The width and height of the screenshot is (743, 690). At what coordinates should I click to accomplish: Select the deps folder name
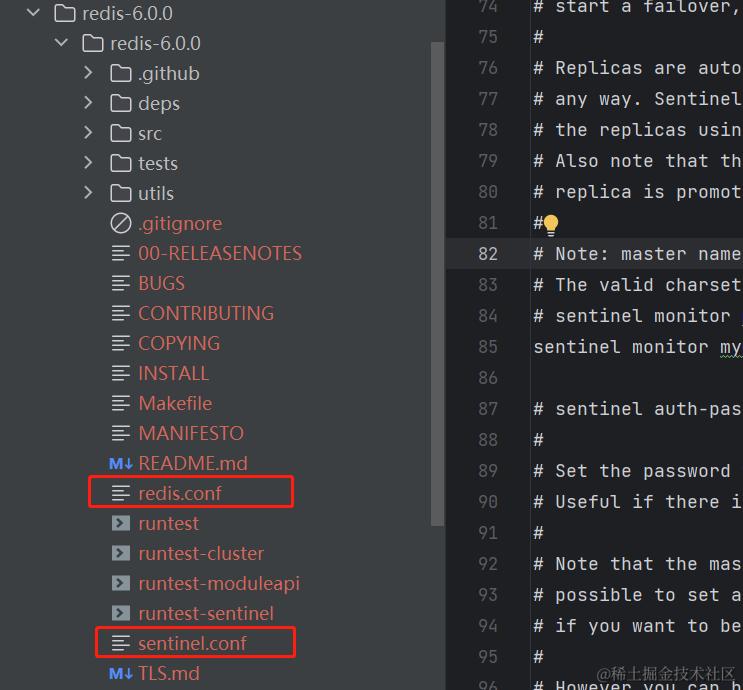[x=159, y=104]
